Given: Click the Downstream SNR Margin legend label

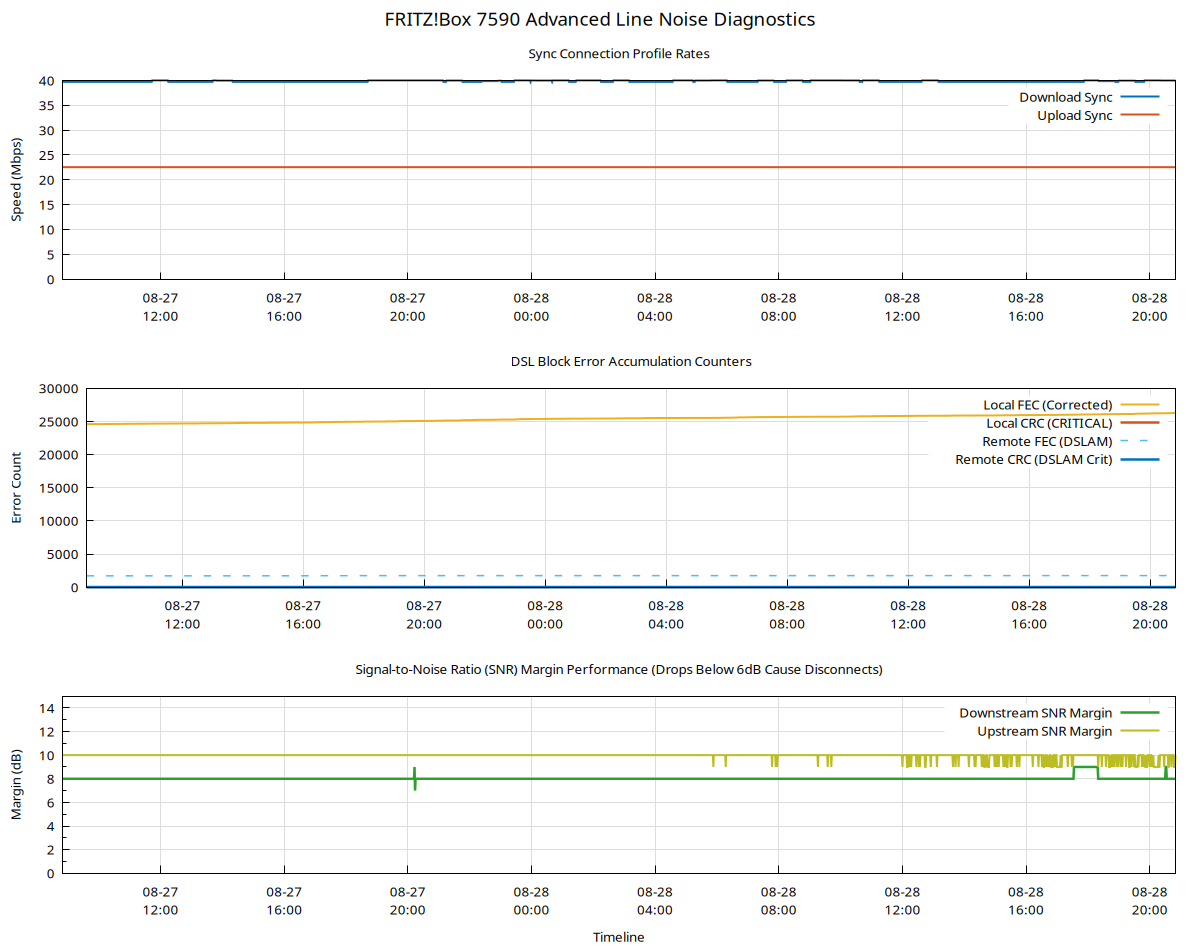Looking at the screenshot, I should pyautogui.click(x=1036, y=713).
